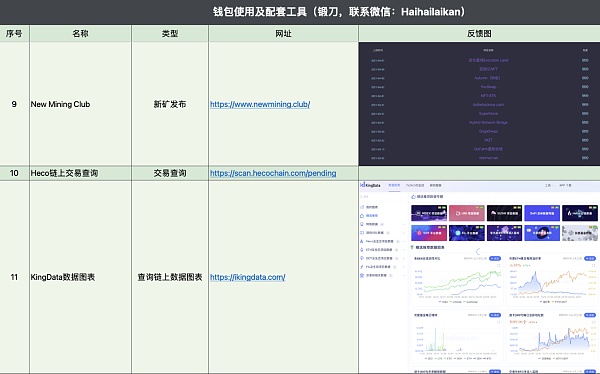Select the New Mining Club feedback image

479,104
